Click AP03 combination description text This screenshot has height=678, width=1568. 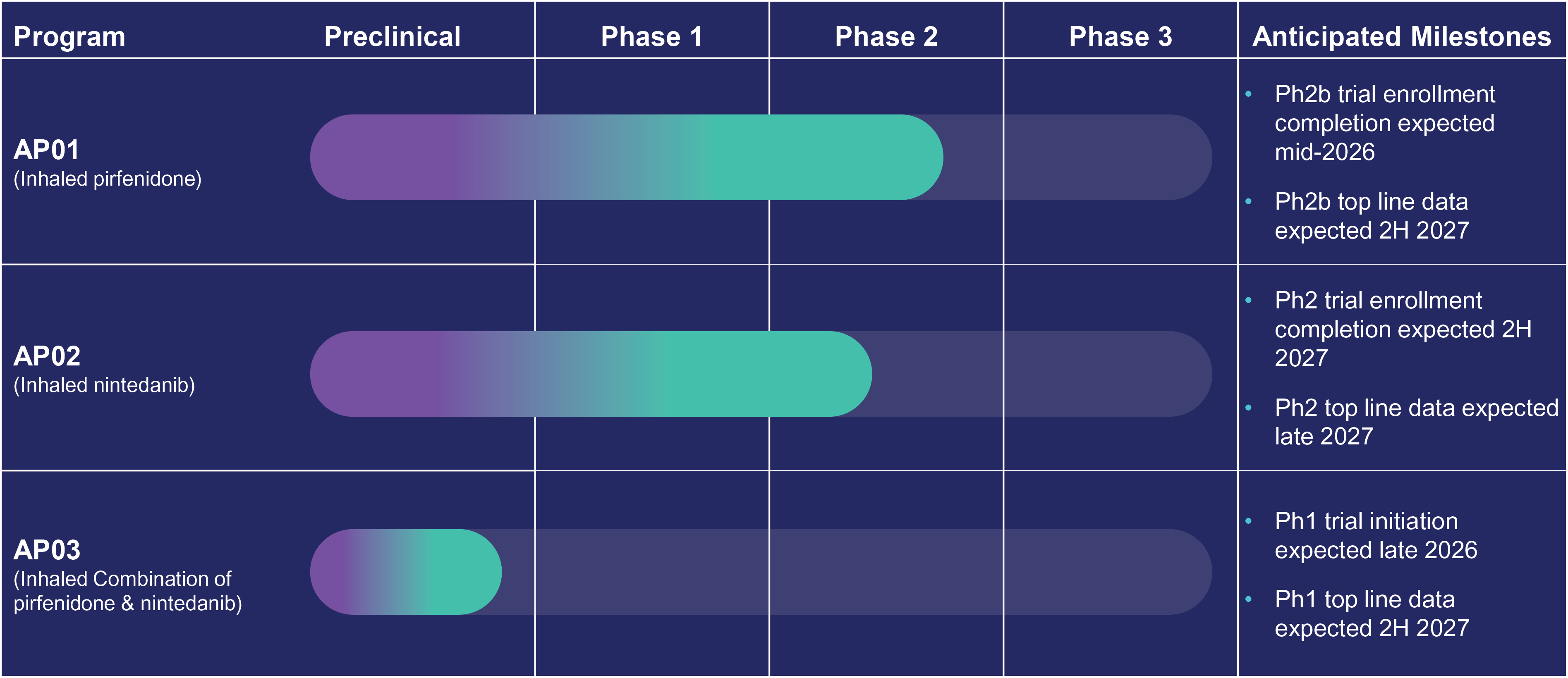pos(128,591)
